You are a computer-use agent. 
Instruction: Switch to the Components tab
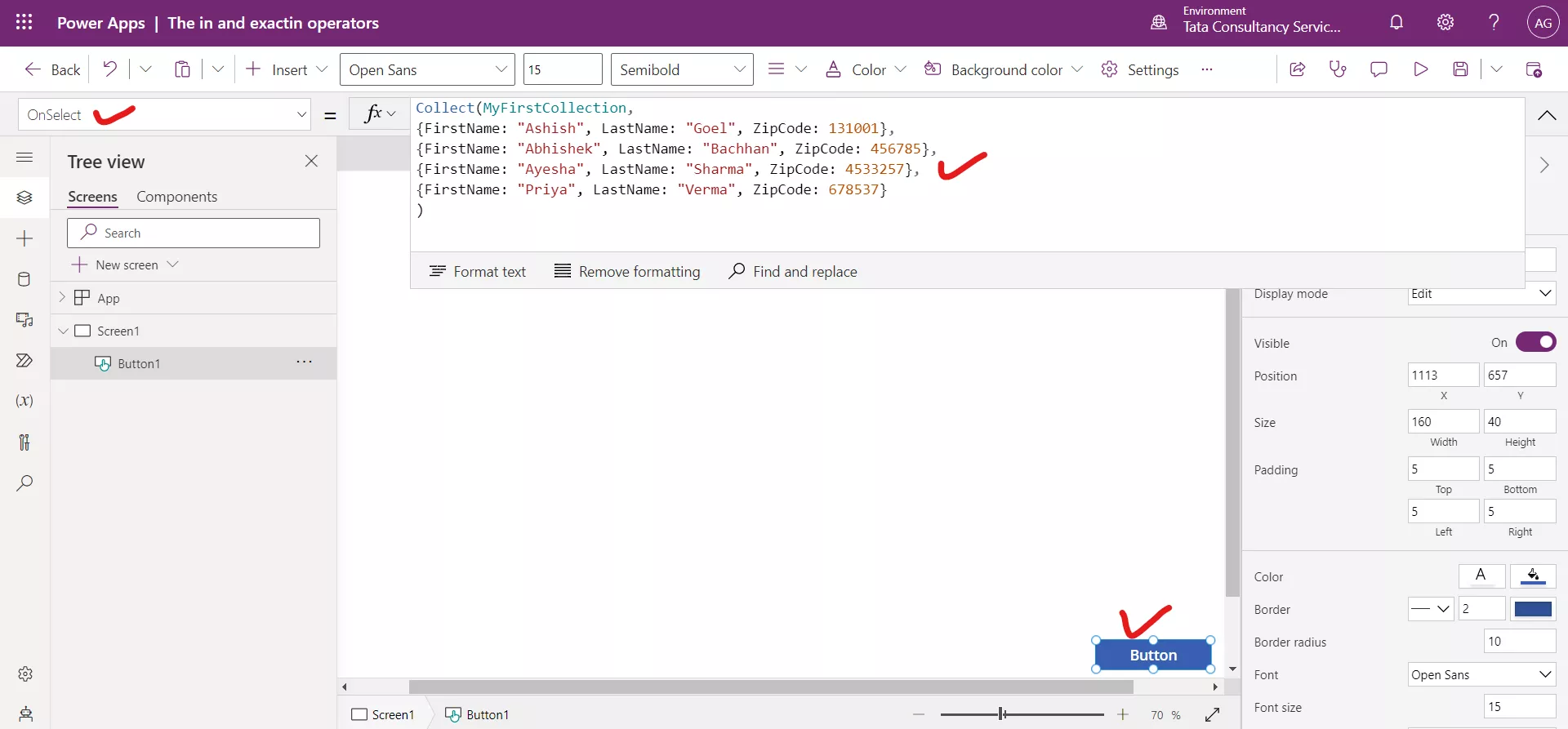pos(176,197)
